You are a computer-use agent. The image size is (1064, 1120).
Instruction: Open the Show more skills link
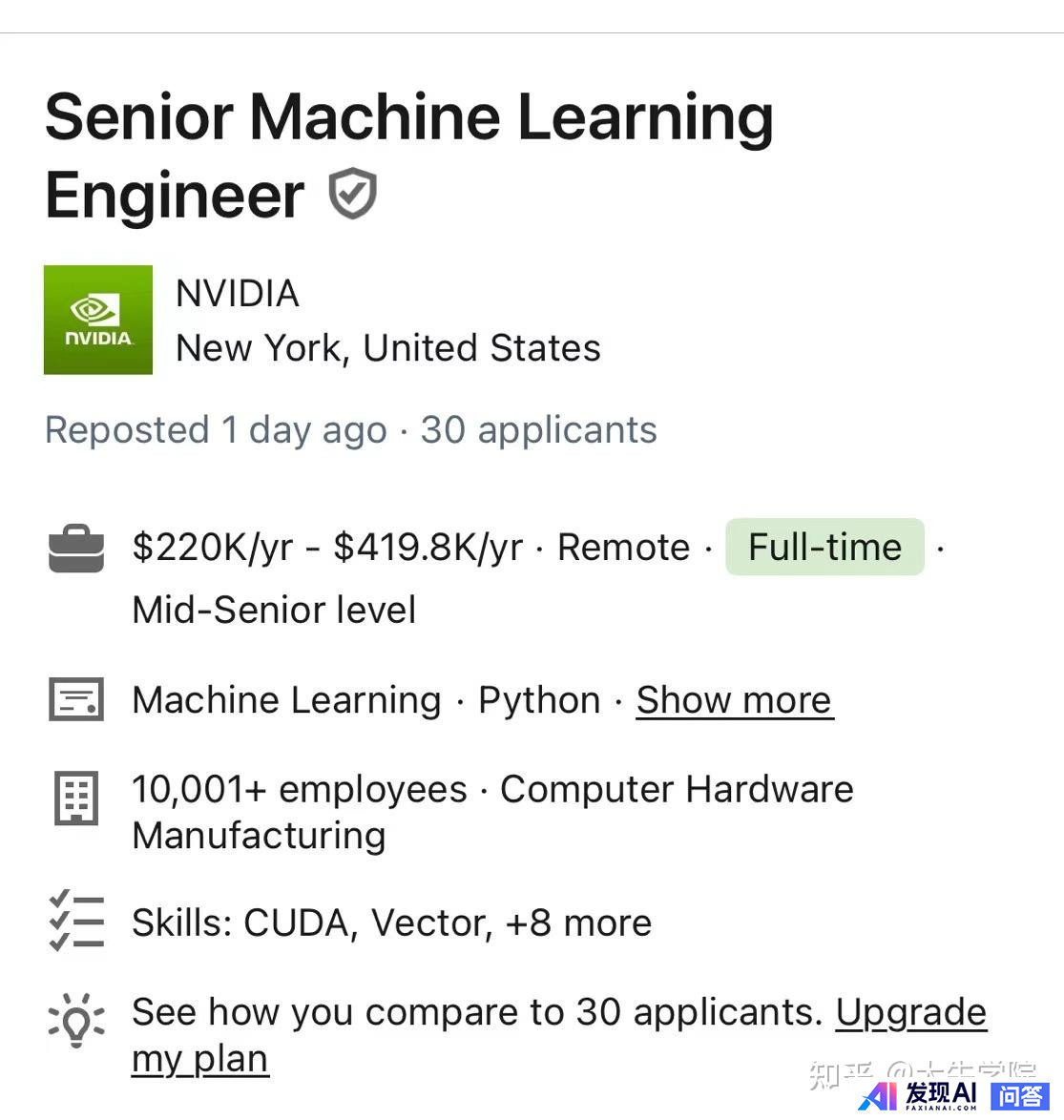734,700
